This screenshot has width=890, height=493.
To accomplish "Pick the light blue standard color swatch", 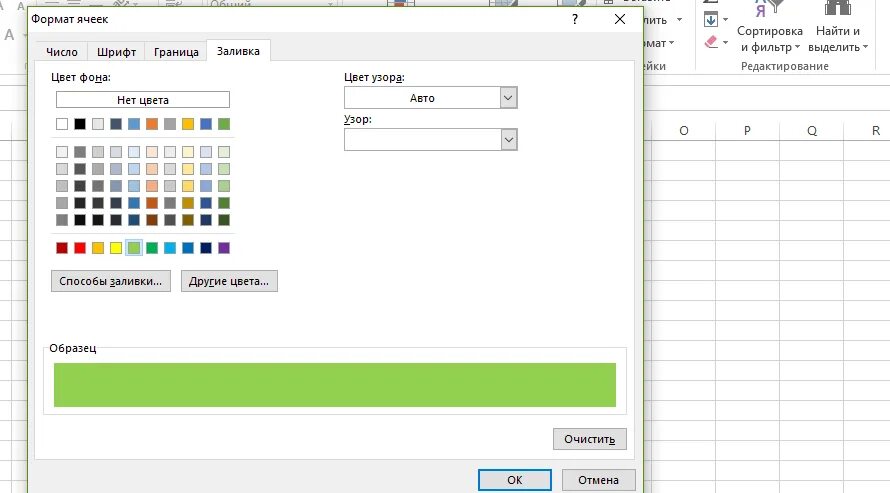I will (170, 248).
